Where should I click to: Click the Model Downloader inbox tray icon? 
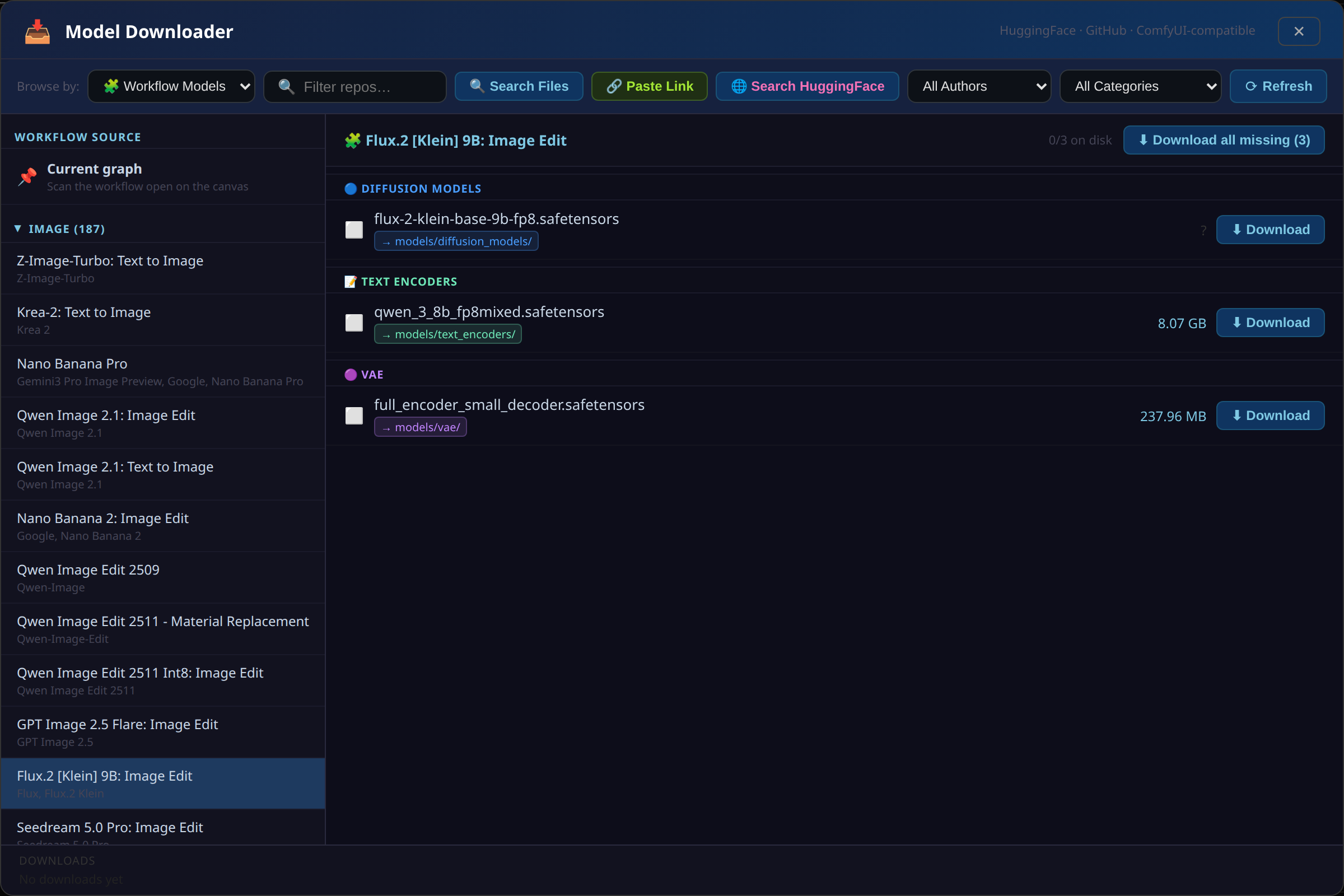click(x=37, y=31)
